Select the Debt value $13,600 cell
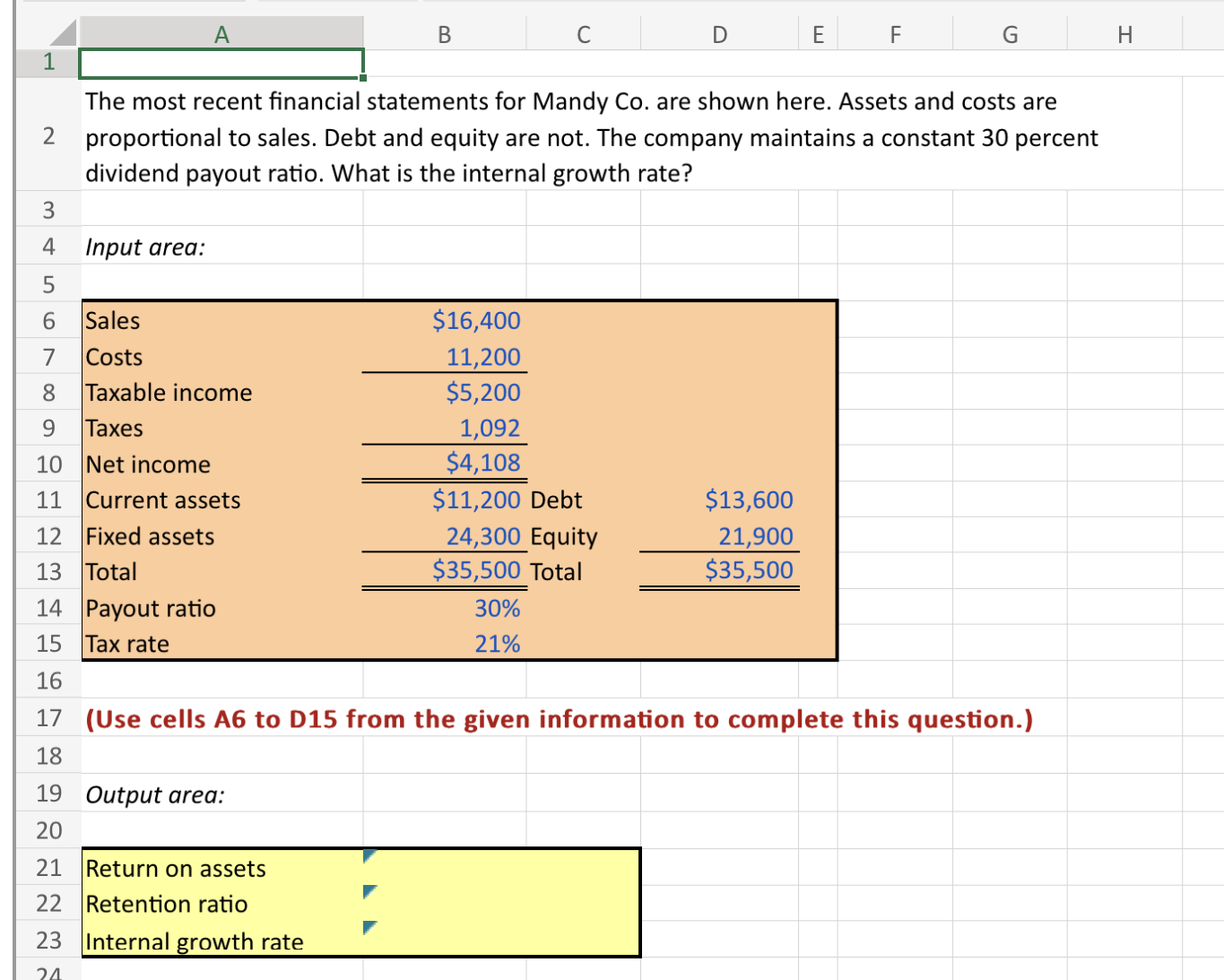1224x980 pixels. point(718,499)
